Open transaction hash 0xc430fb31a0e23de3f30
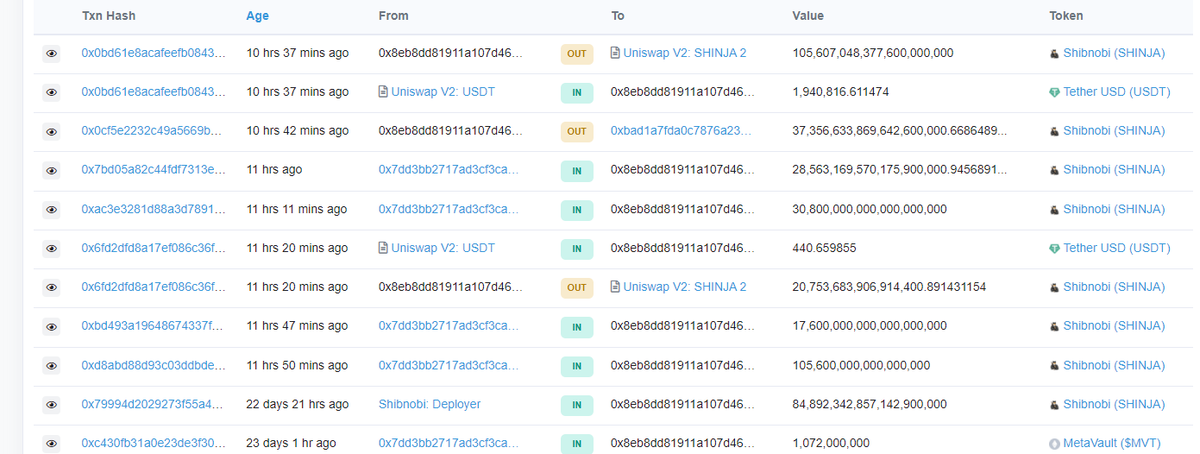 tap(153, 443)
